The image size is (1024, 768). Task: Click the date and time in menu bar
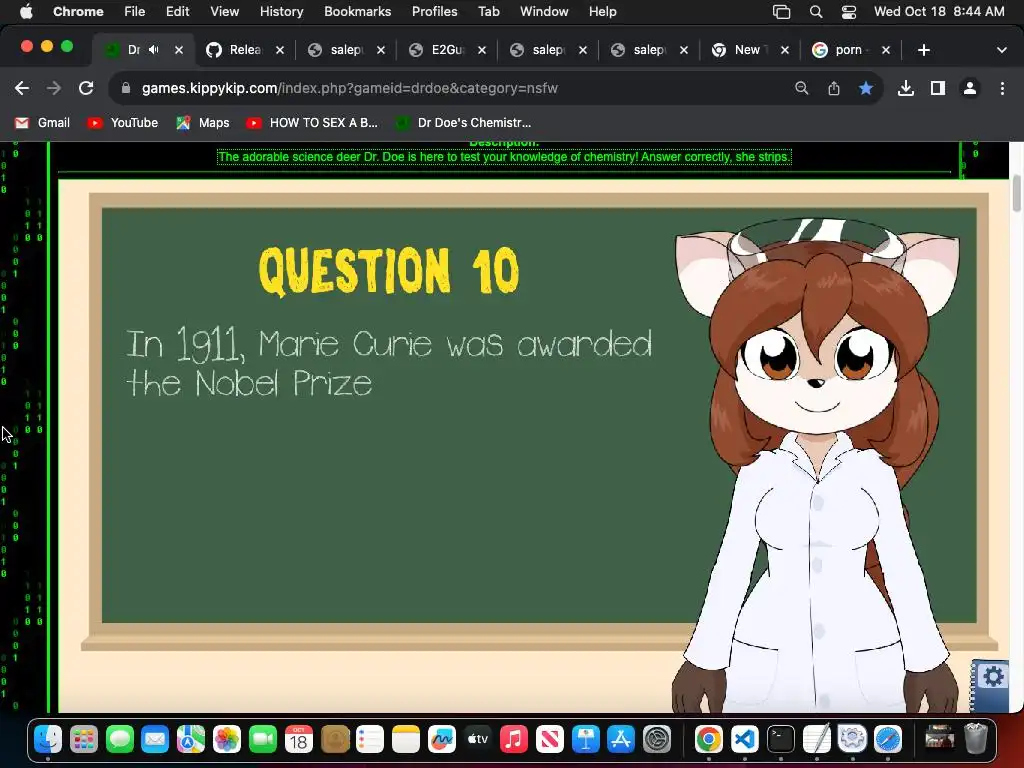click(x=939, y=12)
